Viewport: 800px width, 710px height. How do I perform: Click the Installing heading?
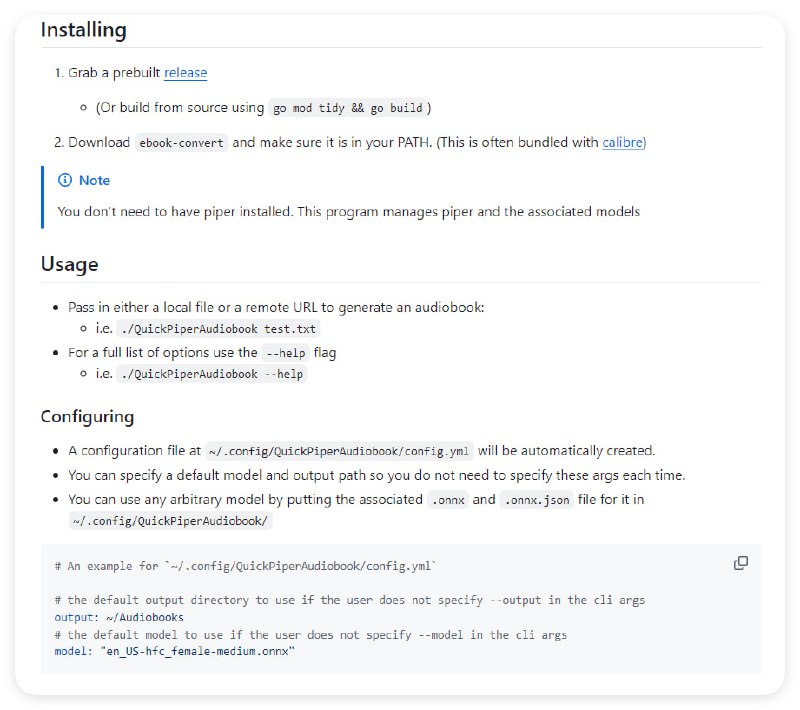pos(84,30)
